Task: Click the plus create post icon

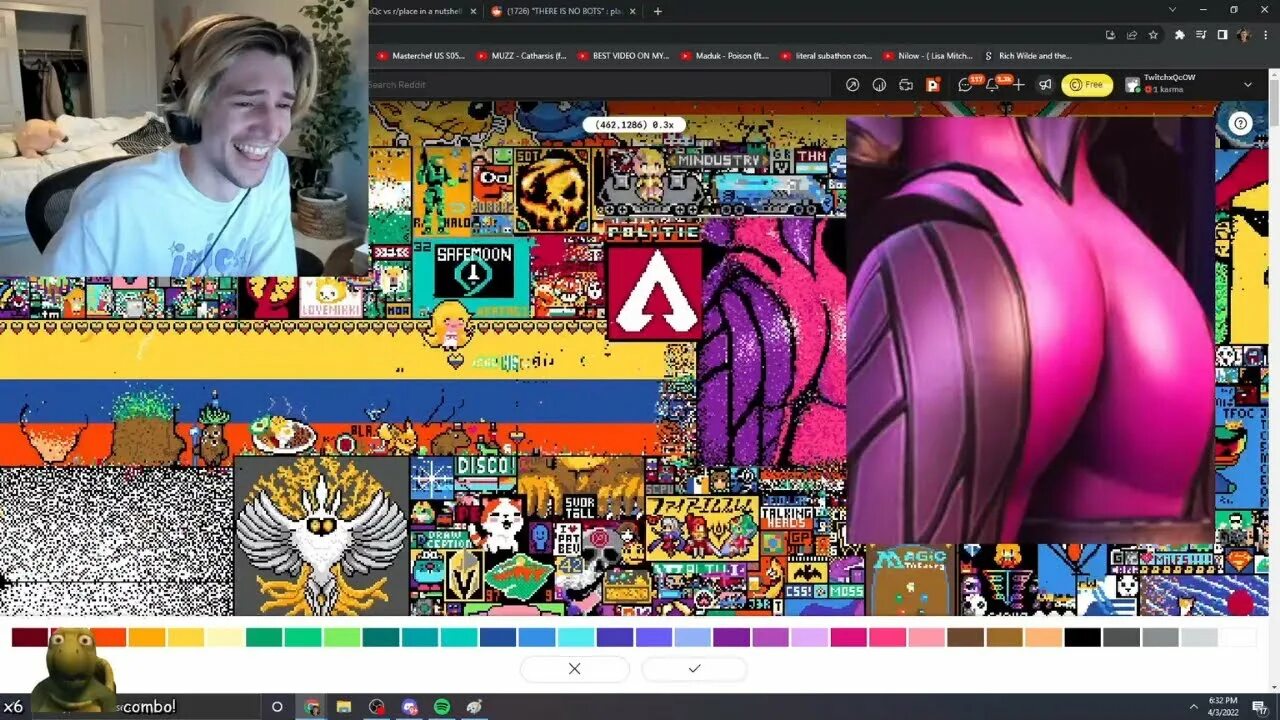Action: tap(1018, 85)
